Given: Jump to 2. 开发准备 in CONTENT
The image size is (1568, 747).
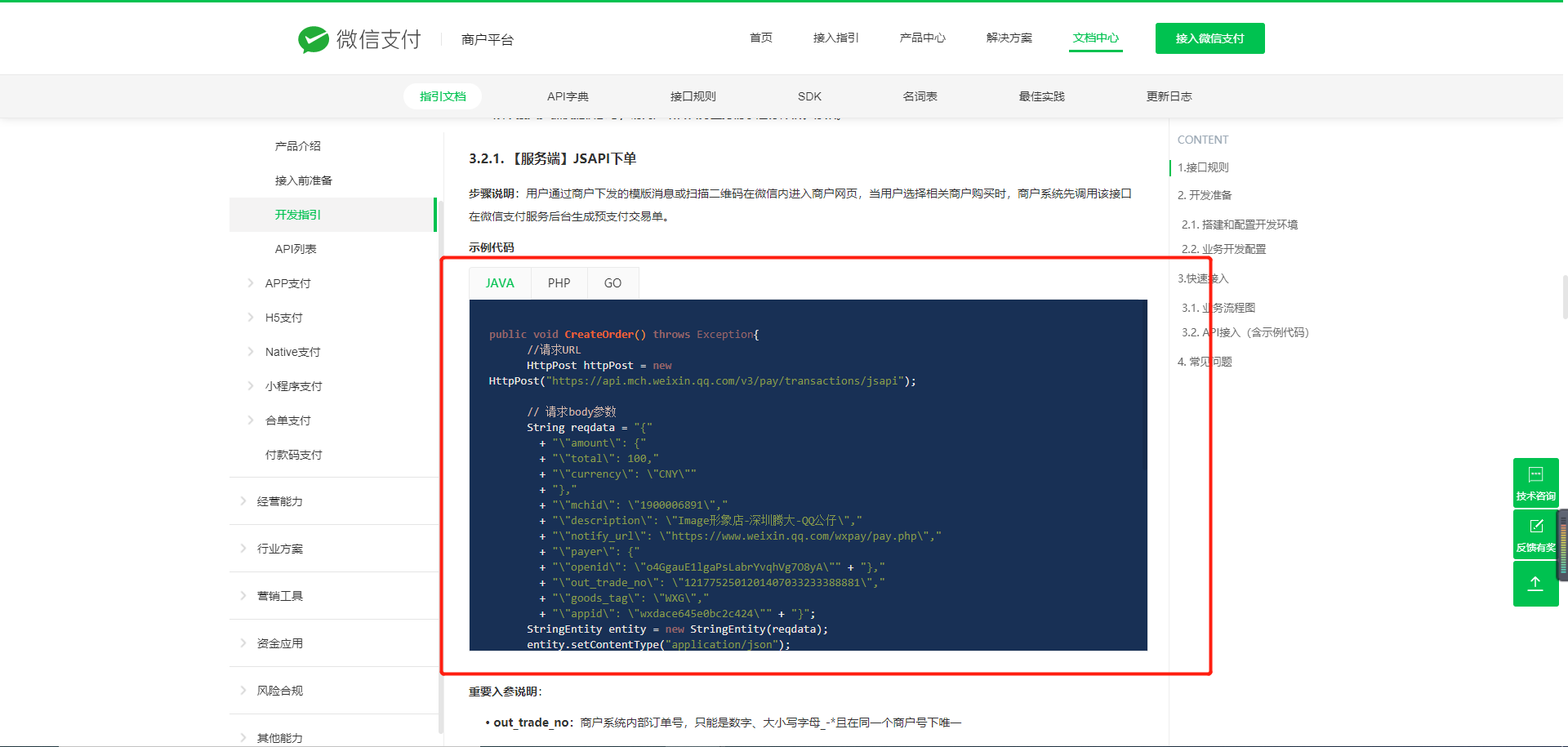Looking at the screenshot, I should [x=1205, y=195].
